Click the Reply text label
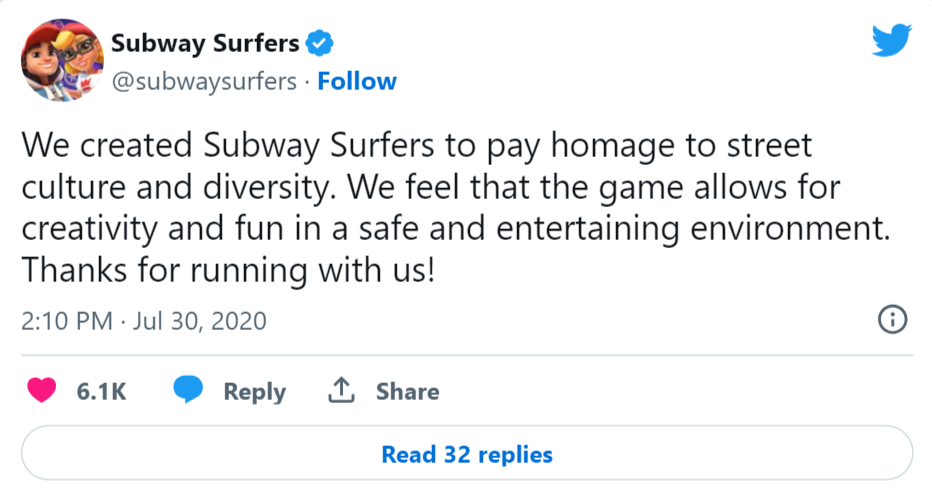This screenshot has height=498, width=932. click(x=254, y=391)
